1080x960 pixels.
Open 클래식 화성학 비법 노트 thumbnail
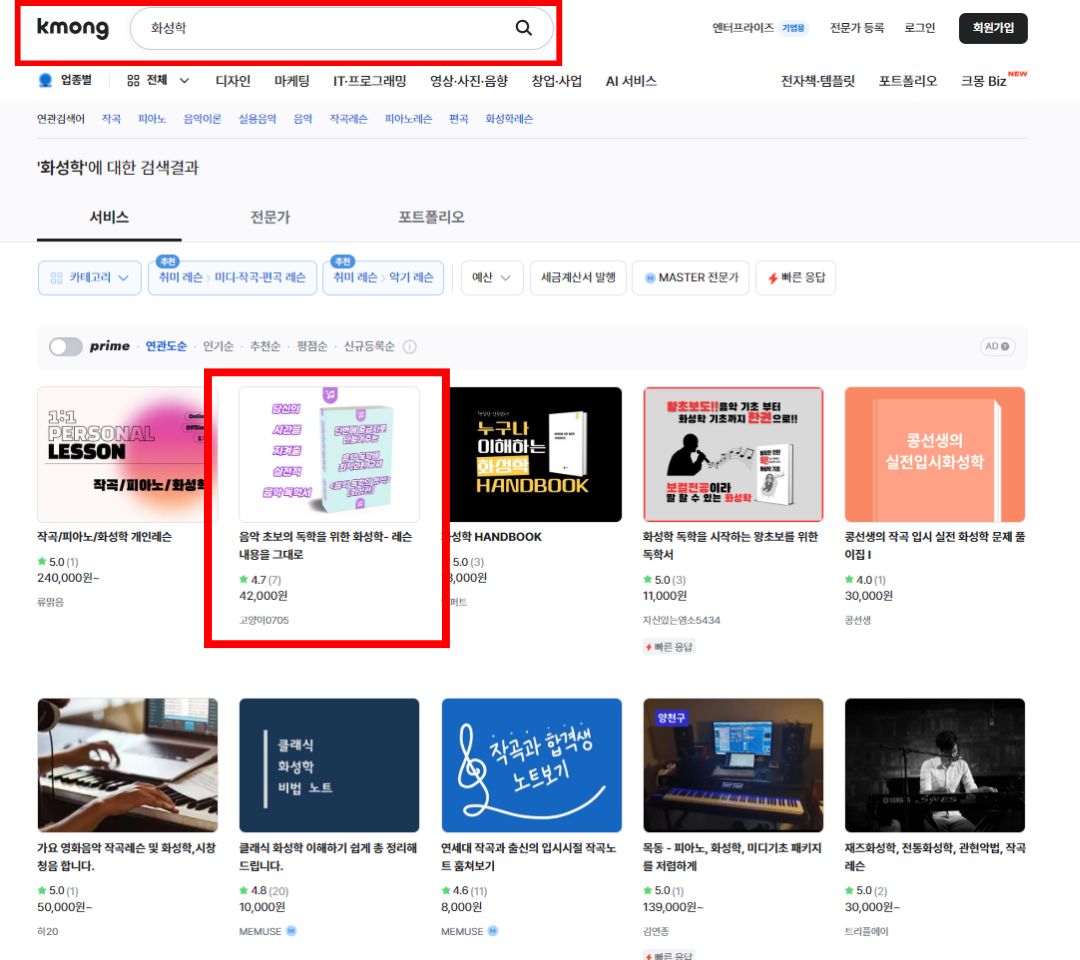click(x=329, y=765)
